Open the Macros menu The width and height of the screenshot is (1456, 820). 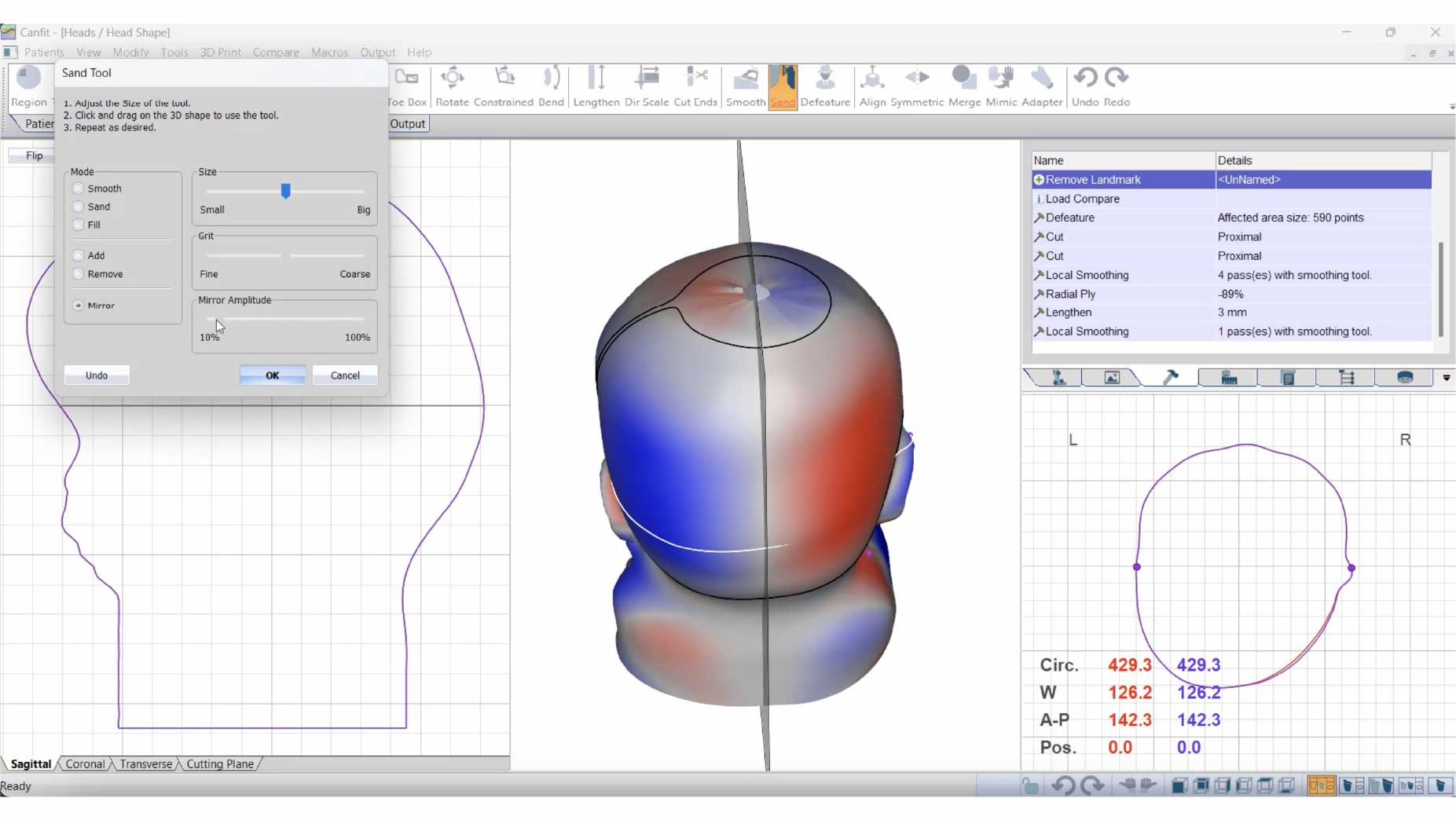(329, 53)
